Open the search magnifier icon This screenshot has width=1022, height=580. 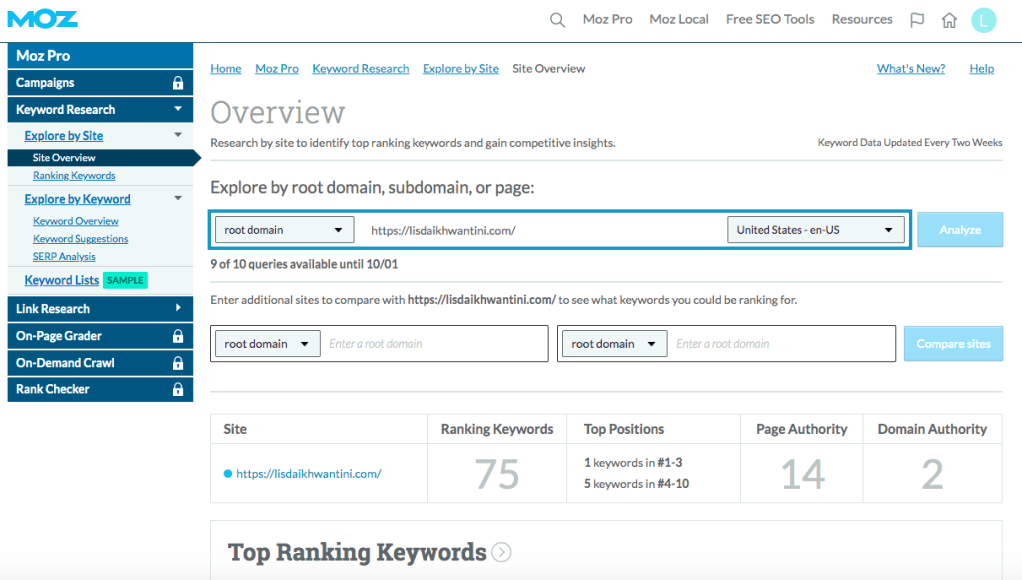557,19
